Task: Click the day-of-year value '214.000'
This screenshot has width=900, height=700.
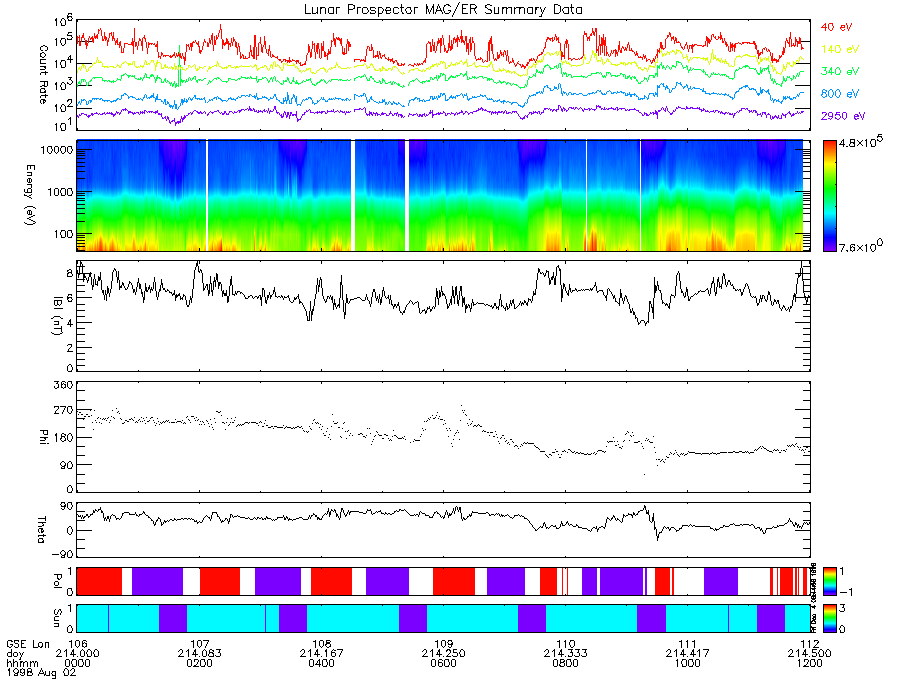Action: point(77,654)
